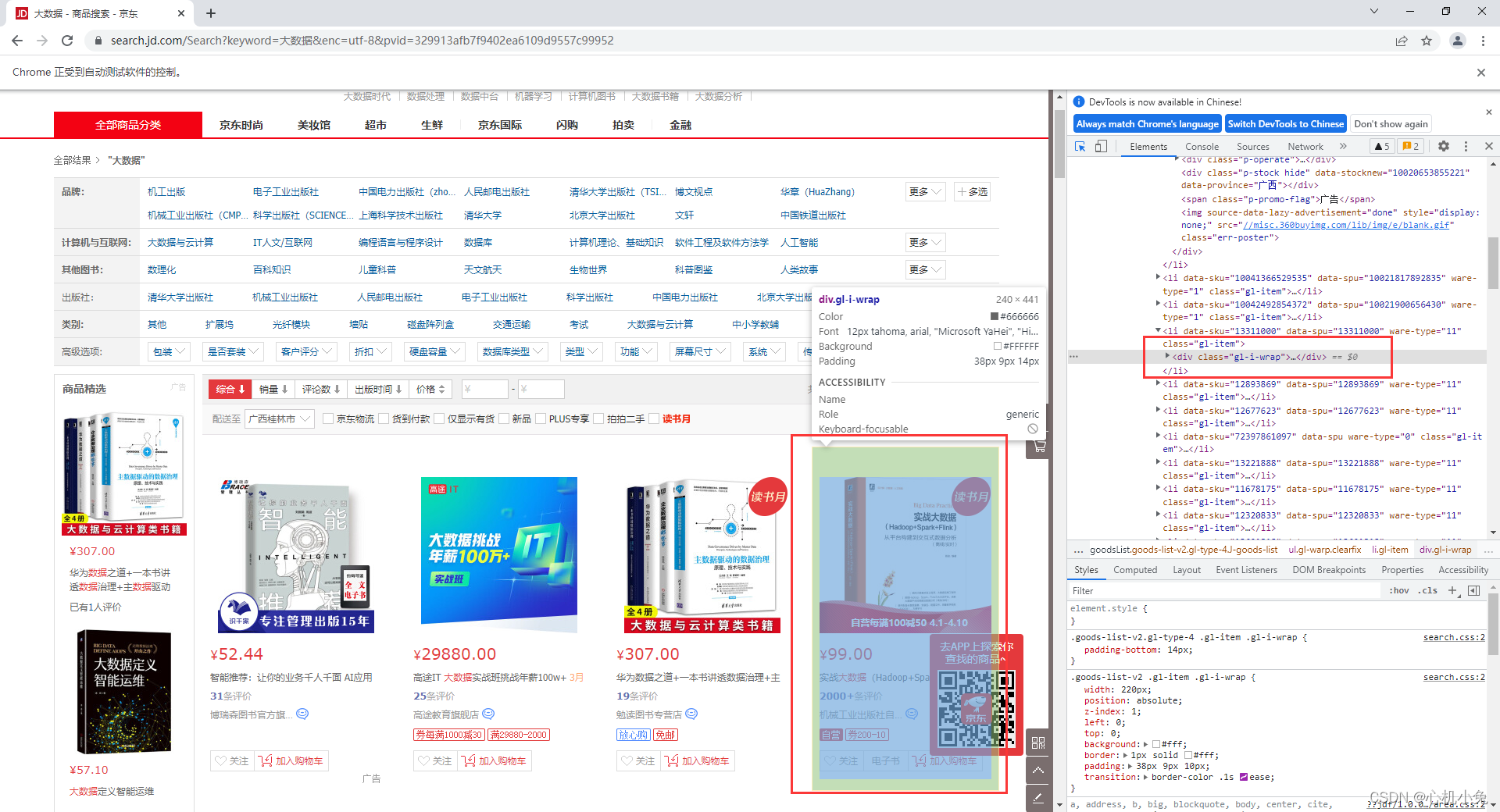Open the 是否套装 dropdown
1500x812 pixels.
coord(233,352)
